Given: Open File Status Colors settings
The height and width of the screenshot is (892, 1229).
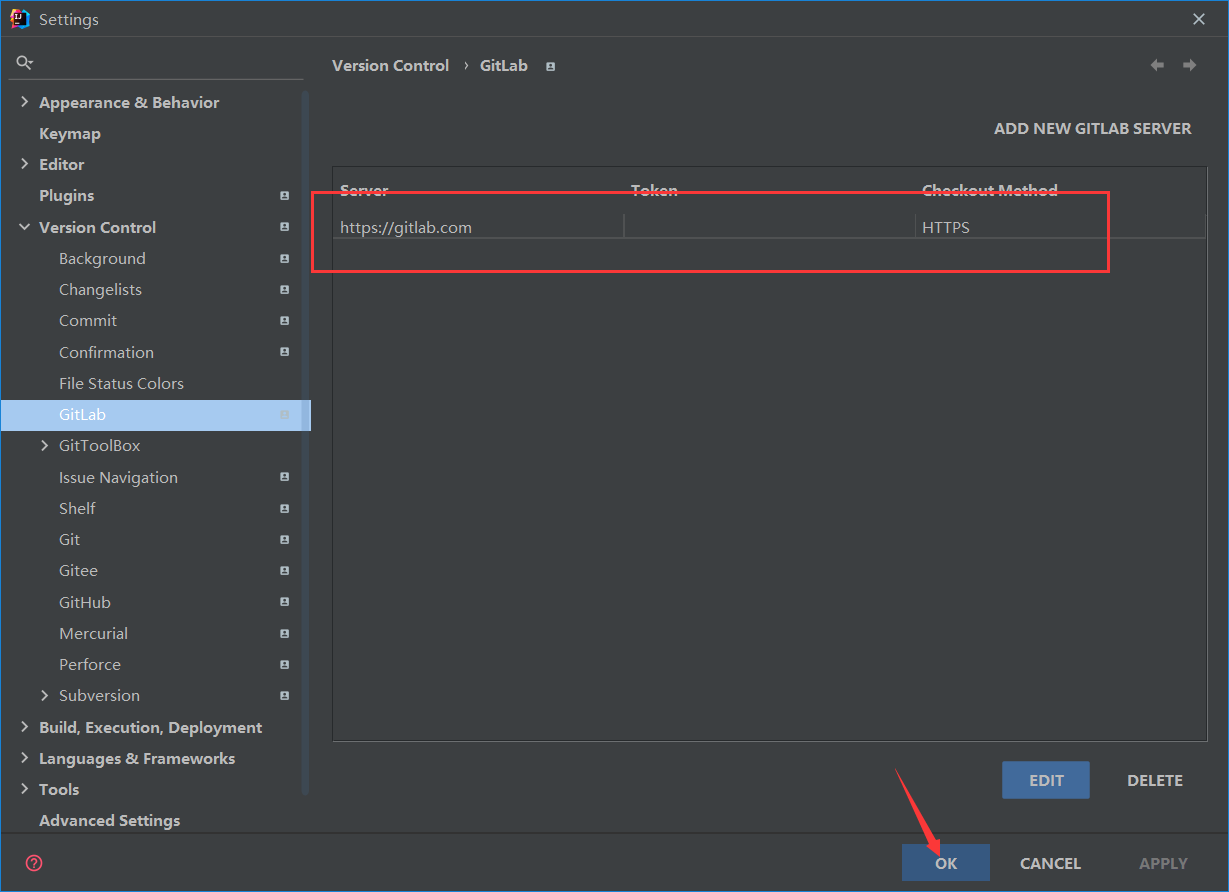Looking at the screenshot, I should point(121,383).
